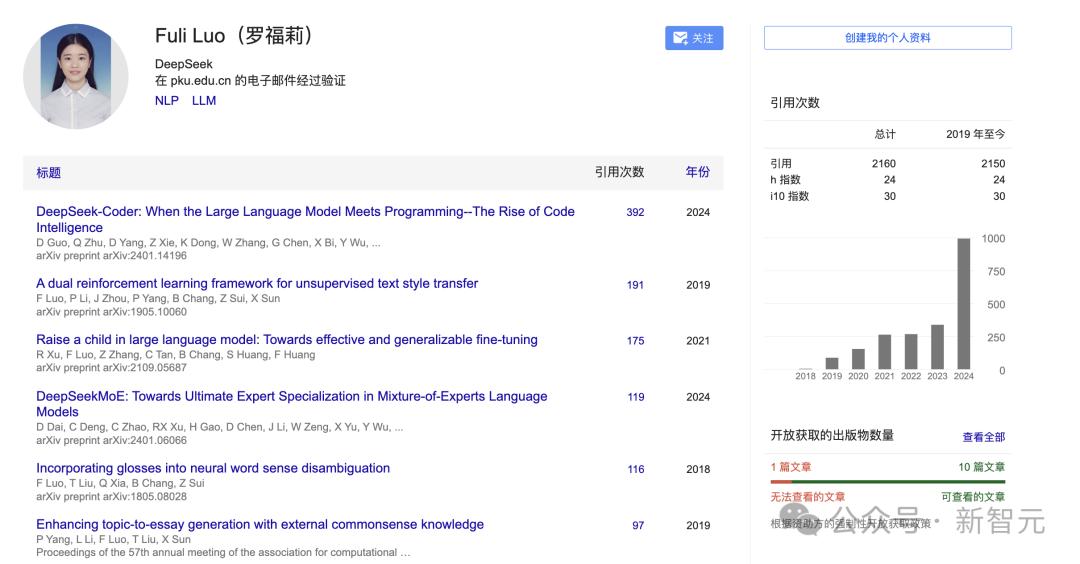
Task: View the 191 citing articles
Action: click(x=635, y=285)
